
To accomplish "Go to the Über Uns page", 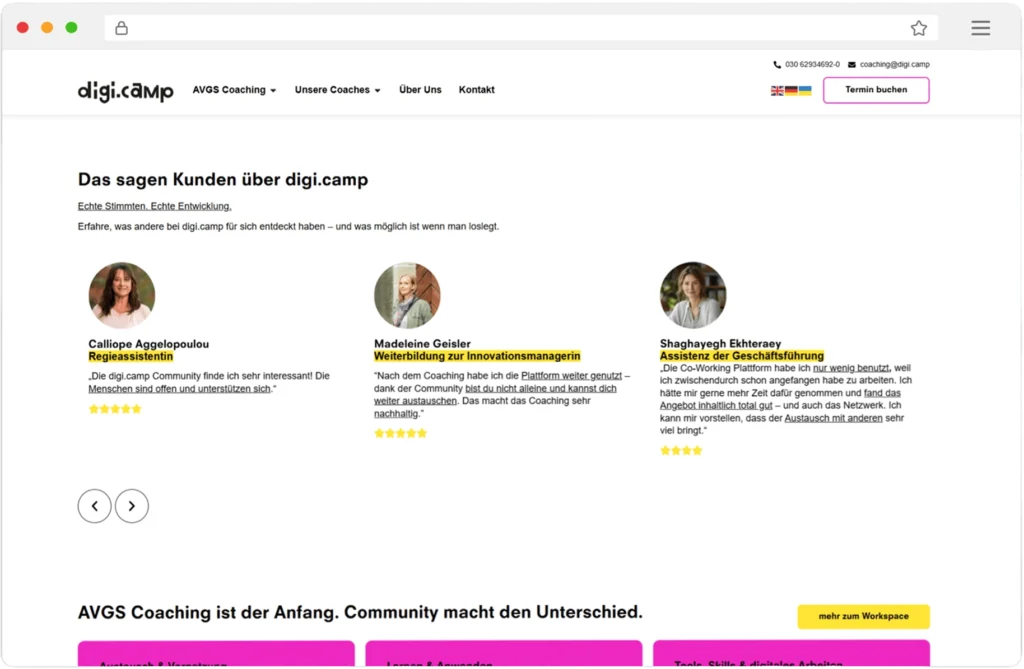I will coord(420,90).
